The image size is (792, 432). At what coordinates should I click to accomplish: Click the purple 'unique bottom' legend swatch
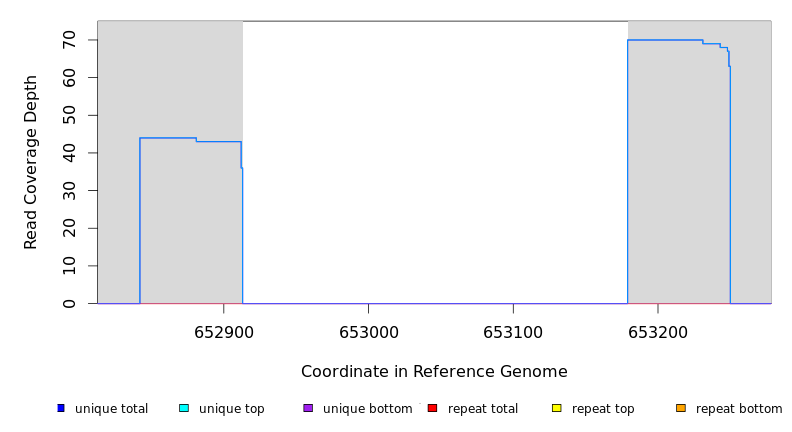pos(308,408)
